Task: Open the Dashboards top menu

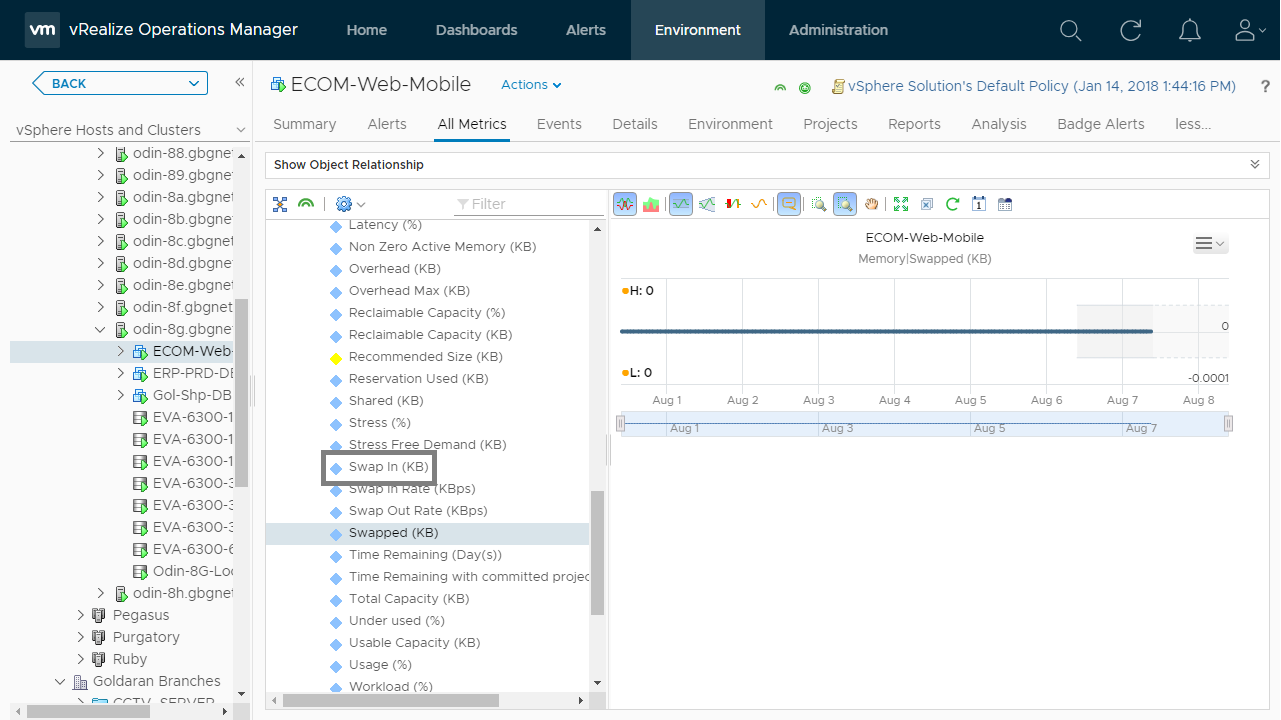Action: pos(476,30)
